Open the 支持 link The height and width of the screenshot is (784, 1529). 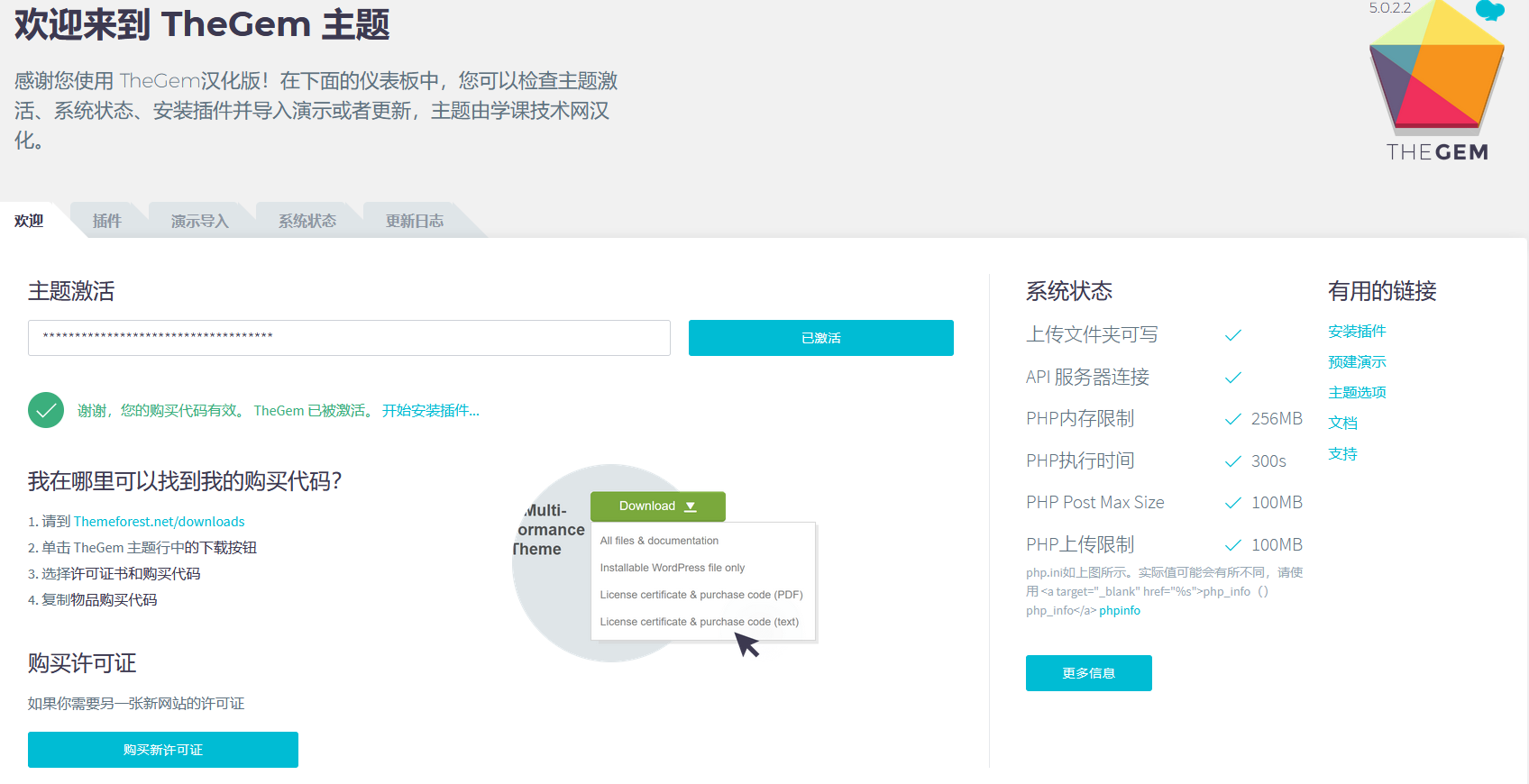[x=1342, y=454]
